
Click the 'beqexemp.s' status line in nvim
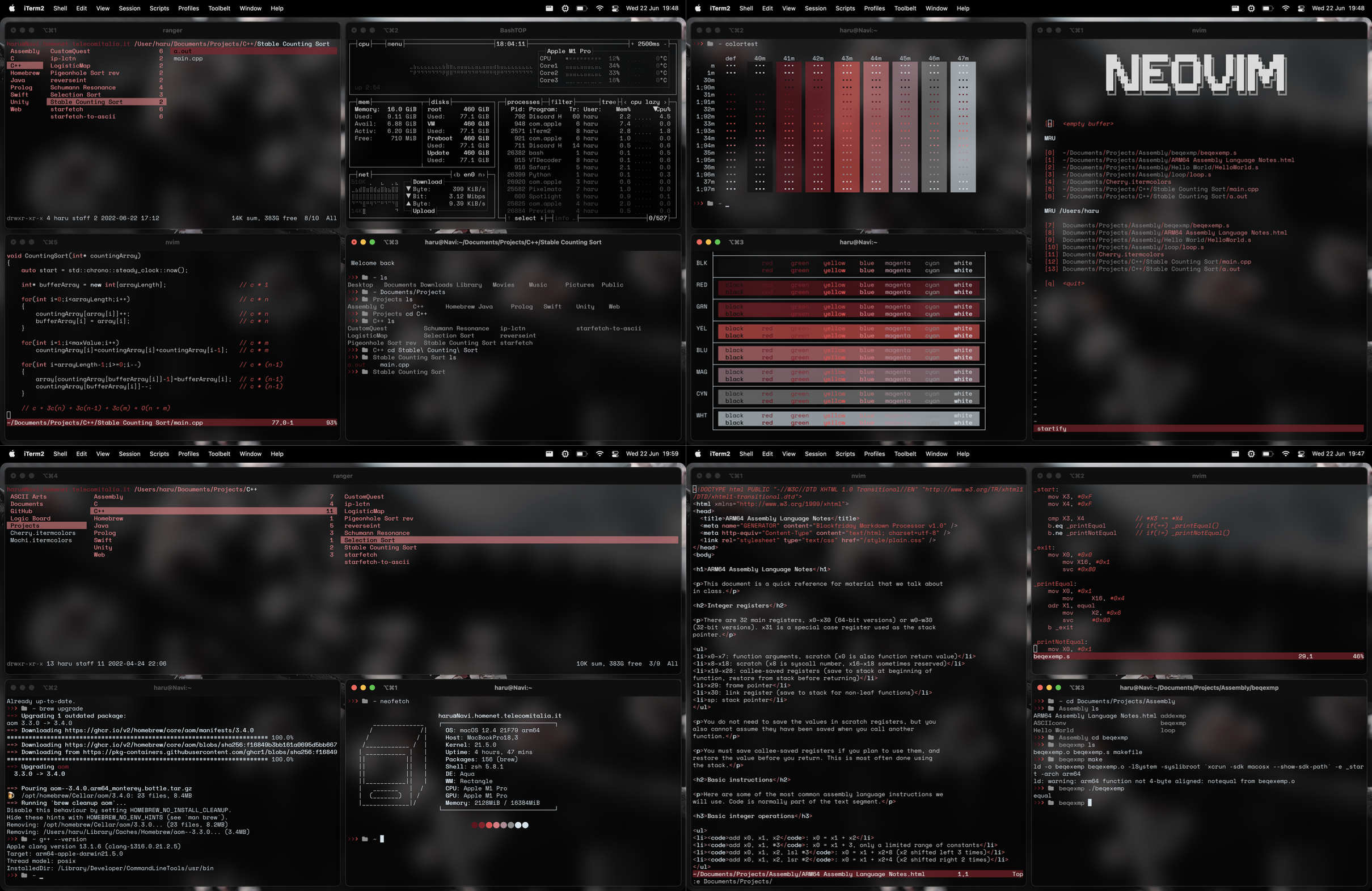tap(1199, 656)
